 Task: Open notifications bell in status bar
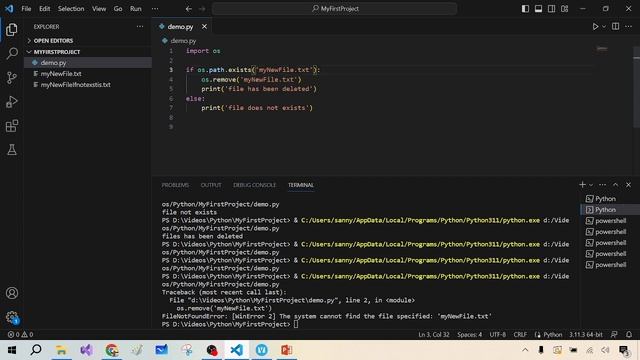pyautogui.click(x=629, y=335)
